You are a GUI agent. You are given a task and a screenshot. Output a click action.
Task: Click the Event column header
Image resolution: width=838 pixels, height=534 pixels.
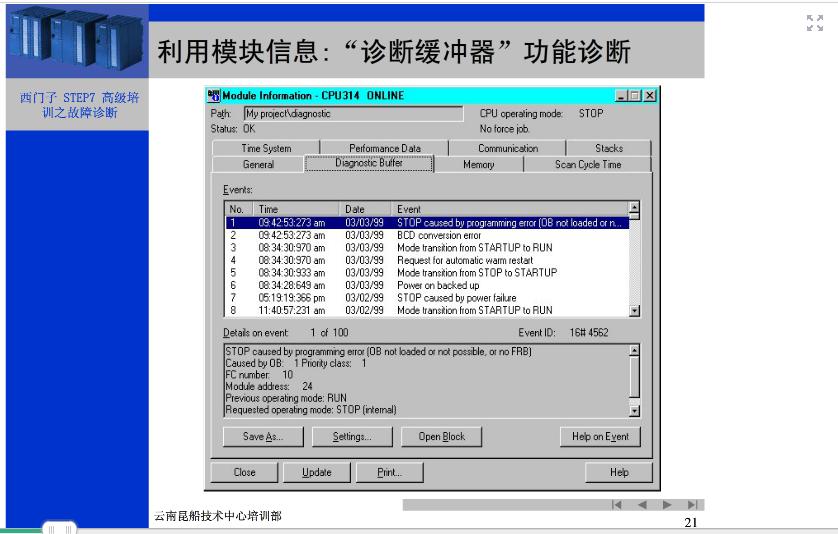click(510, 210)
